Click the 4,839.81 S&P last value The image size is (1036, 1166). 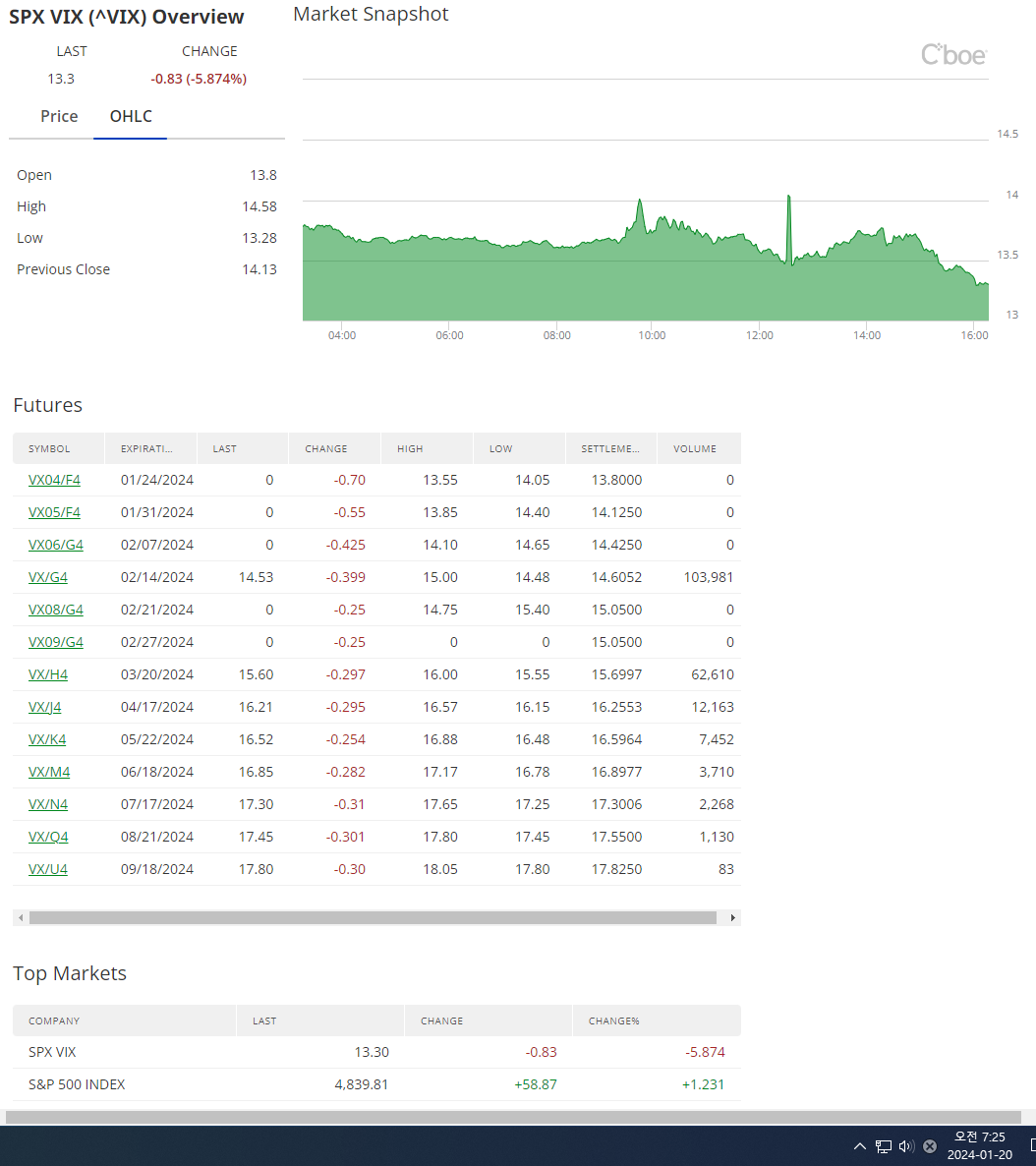(x=362, y=1085)
